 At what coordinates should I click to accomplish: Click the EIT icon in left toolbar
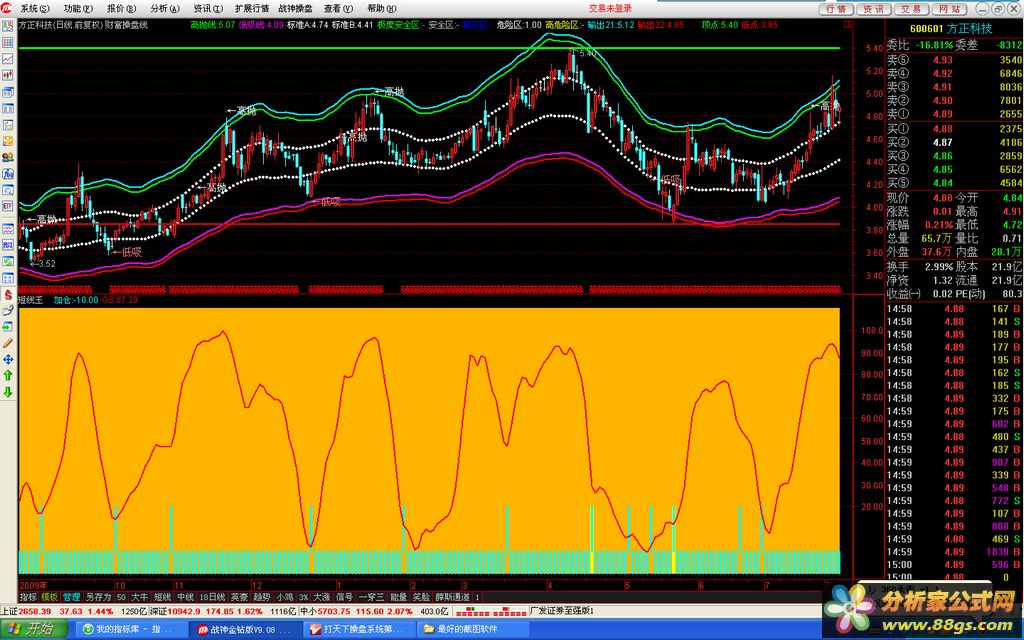8,206
